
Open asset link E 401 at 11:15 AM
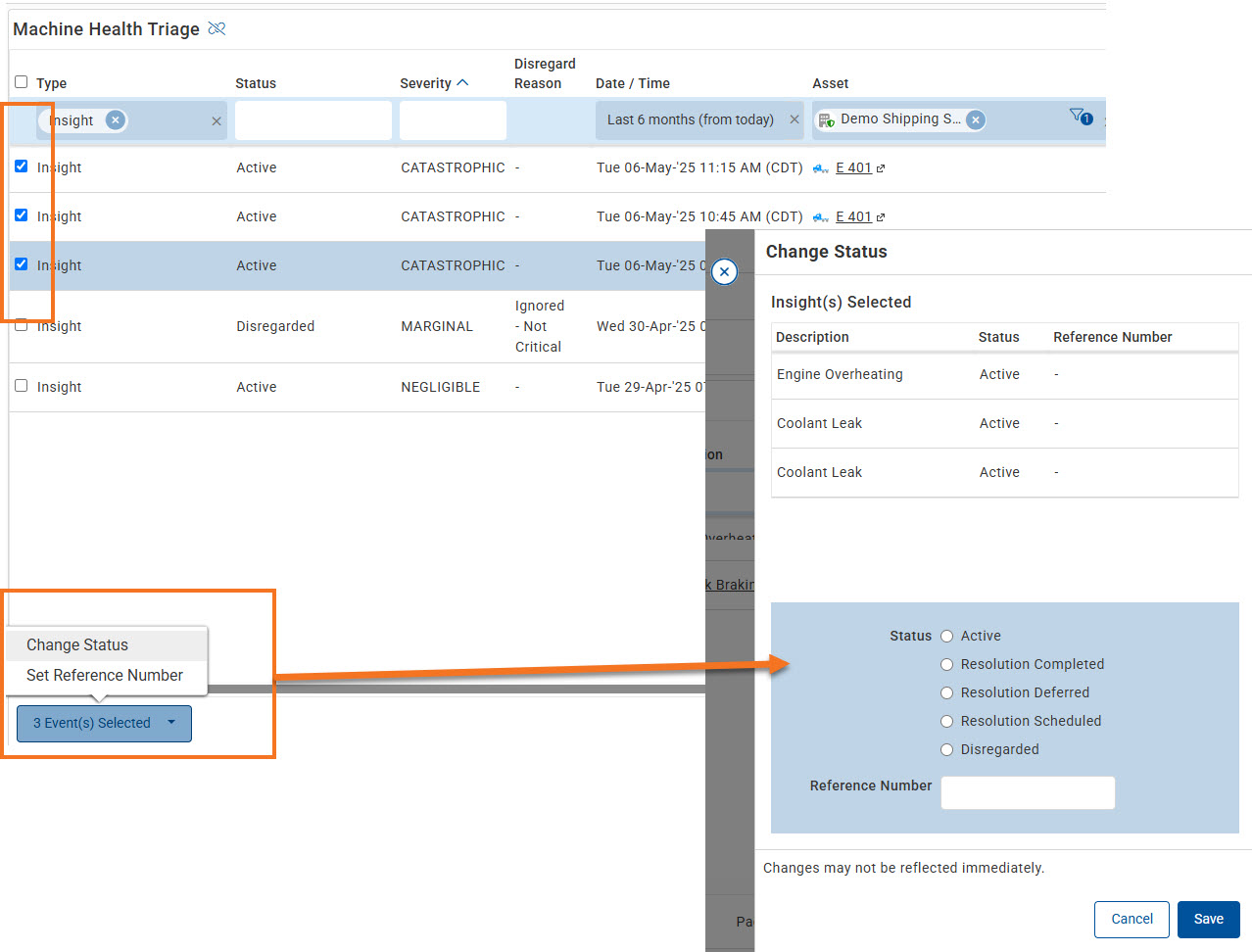[853, 167]
